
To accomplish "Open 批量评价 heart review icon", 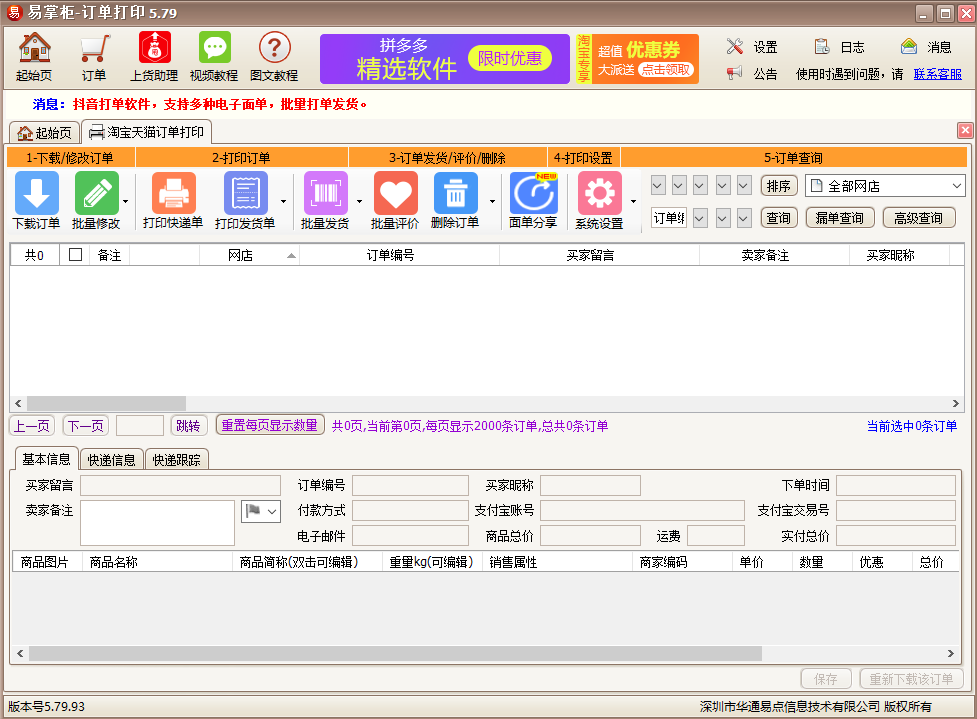I will click(395, 193).
